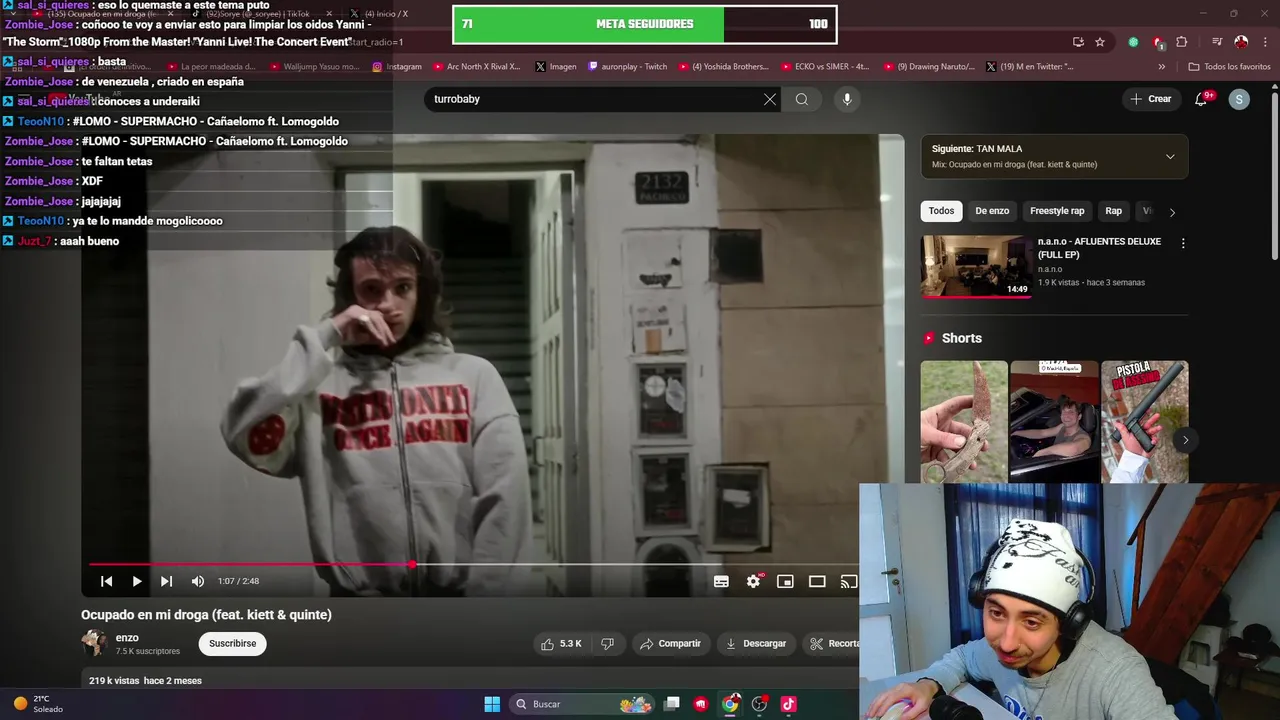
Task: Open the enzo channel name link
Action: [127, 637]
